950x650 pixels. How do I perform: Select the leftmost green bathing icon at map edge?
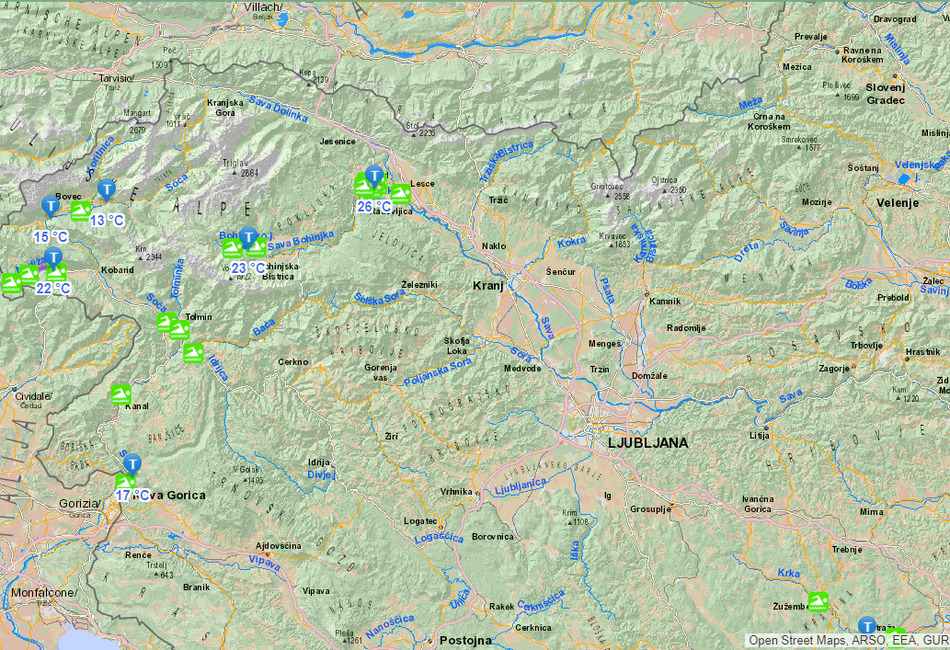point(10,282)
